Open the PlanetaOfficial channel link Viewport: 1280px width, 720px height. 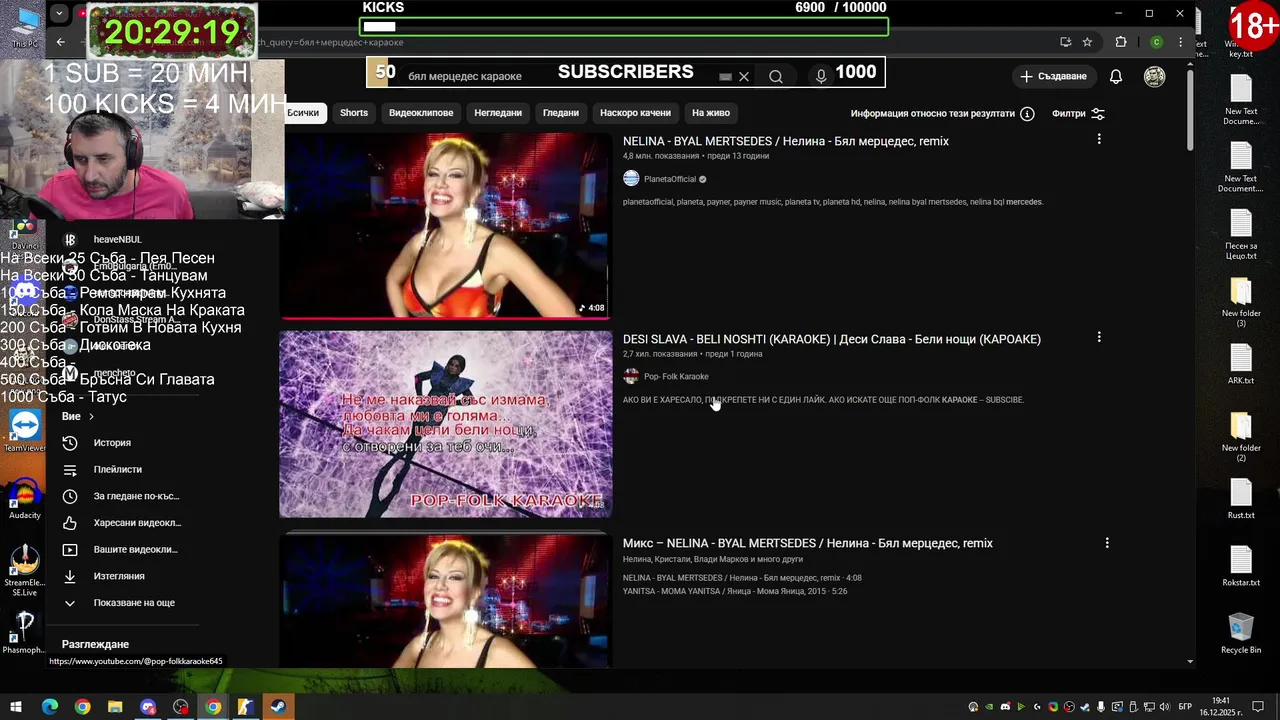pos(670,179)
